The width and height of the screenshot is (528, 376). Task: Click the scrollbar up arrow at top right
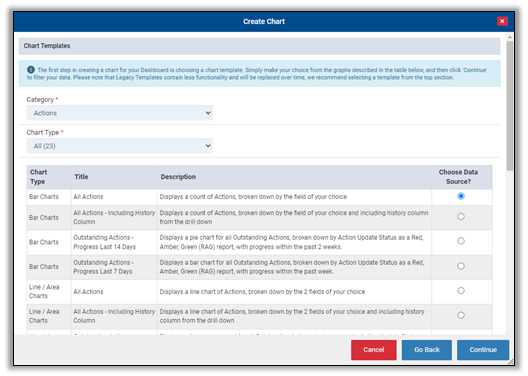point(510,37)
